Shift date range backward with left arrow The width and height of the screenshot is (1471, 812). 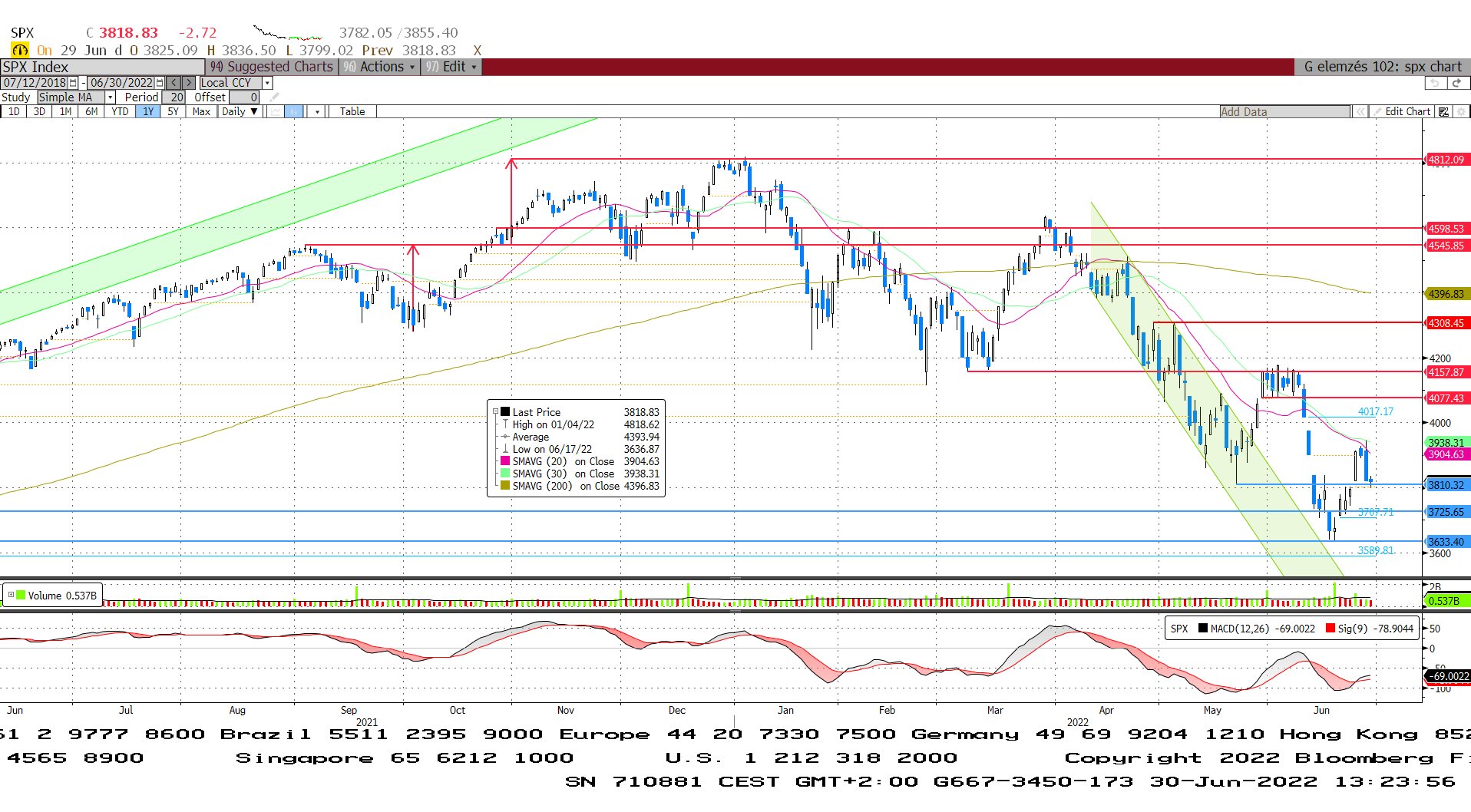[x=174, y=83]
